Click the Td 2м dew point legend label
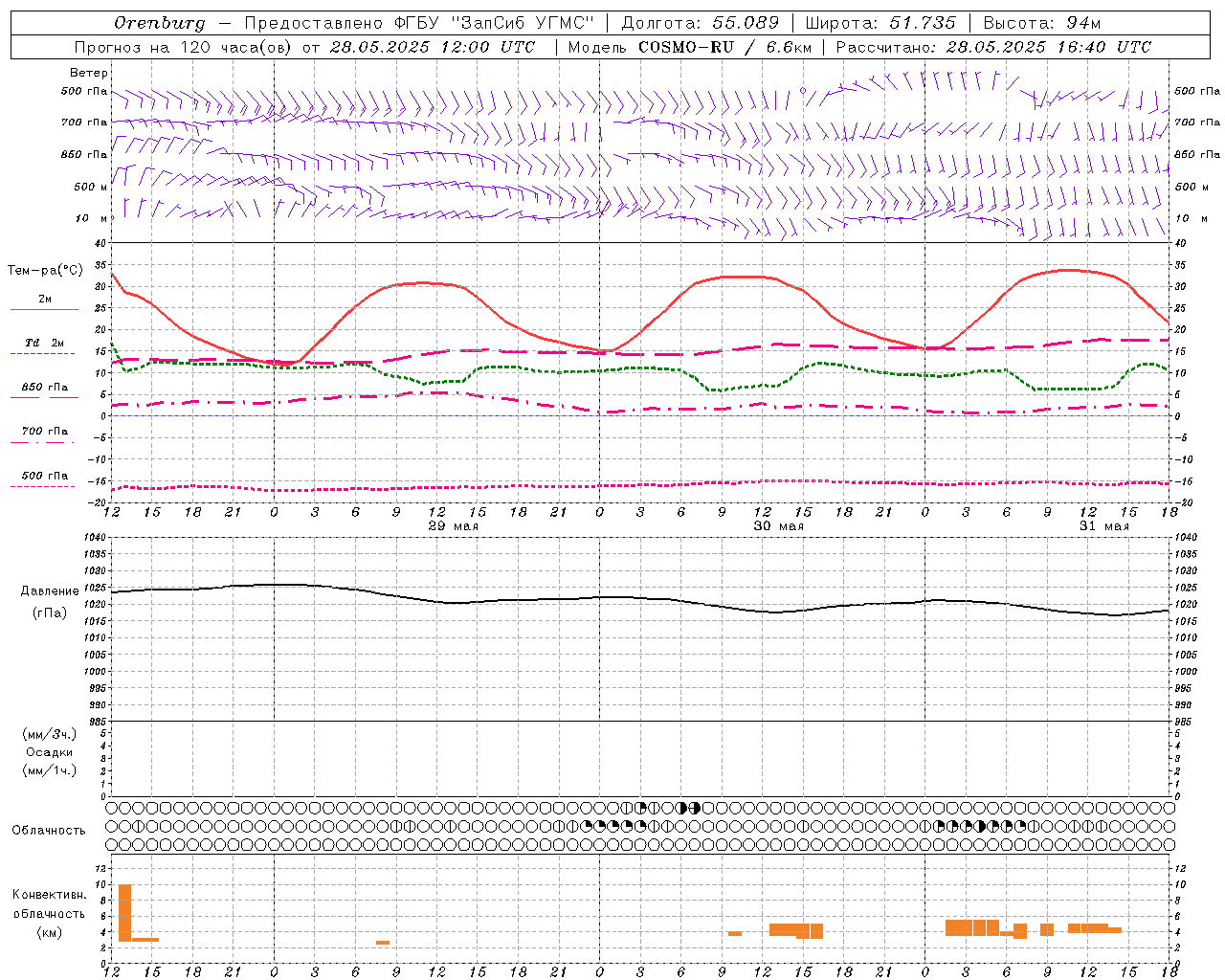Screen dimensions: 1225x980 [x=44, y=343]
